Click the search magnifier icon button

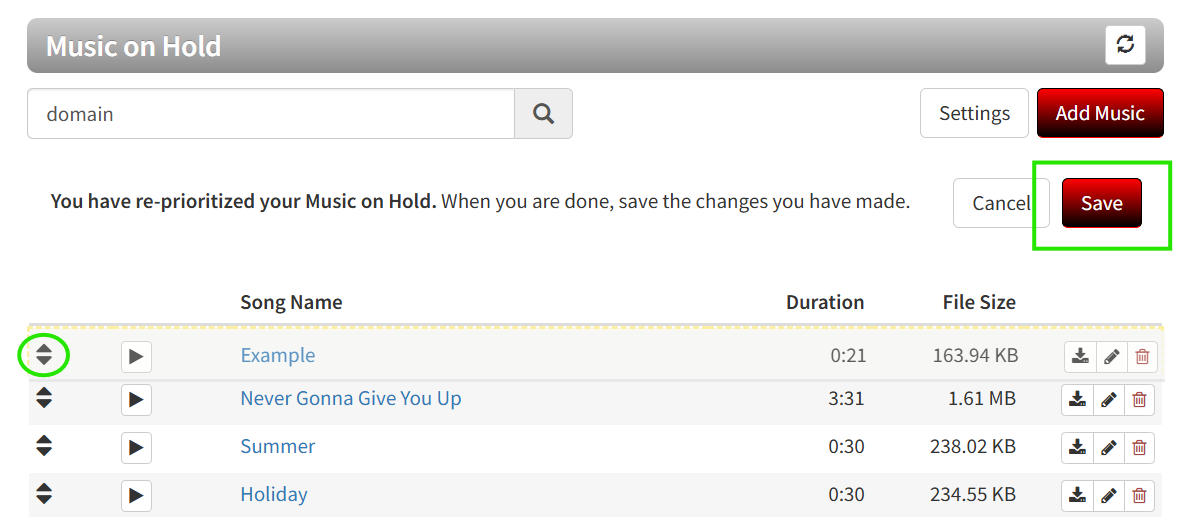543,113
